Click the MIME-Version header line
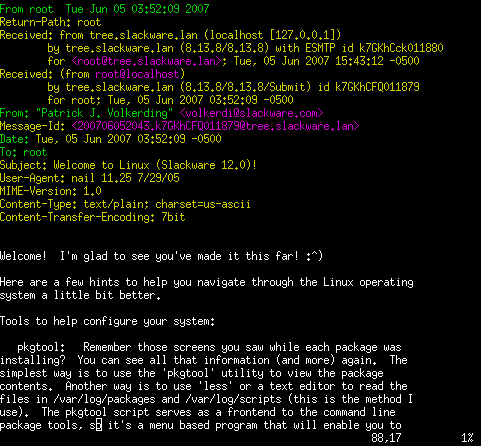This screenshot has height=446, width=481. click(x=51, y=191)
